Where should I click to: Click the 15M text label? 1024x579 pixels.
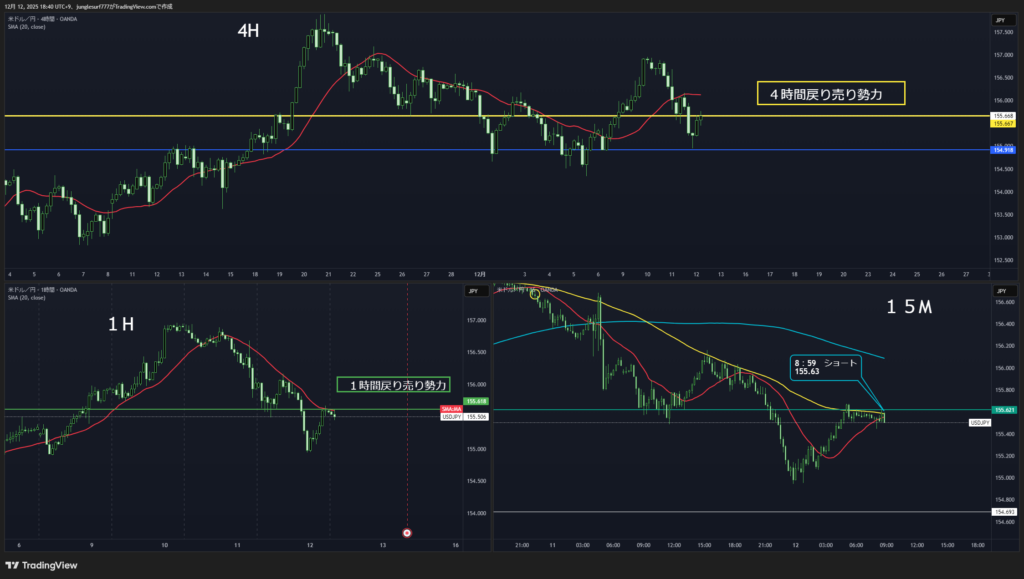(908, 309)
